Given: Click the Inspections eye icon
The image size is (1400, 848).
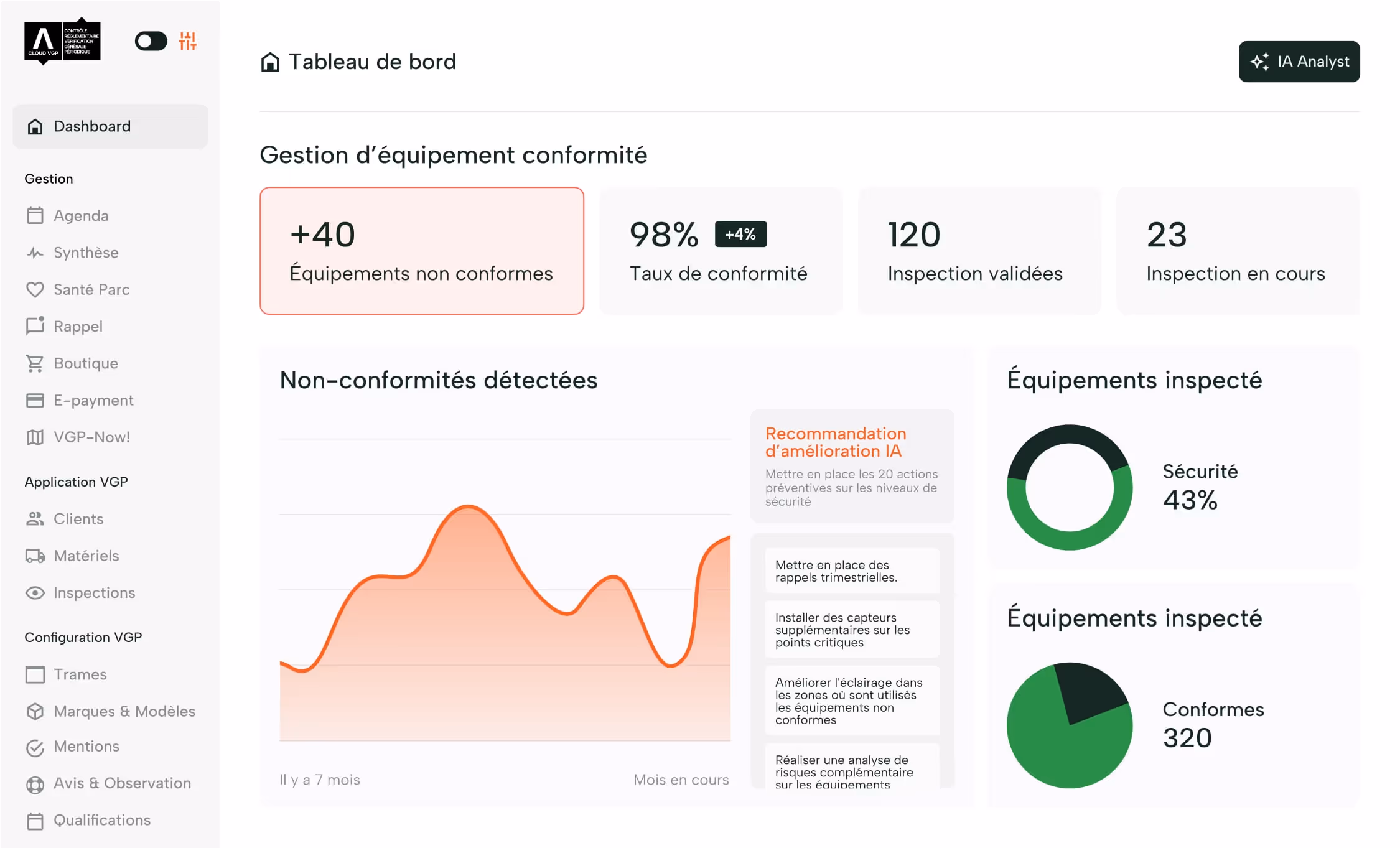Looking at the screenshot, I should point(35,593).
